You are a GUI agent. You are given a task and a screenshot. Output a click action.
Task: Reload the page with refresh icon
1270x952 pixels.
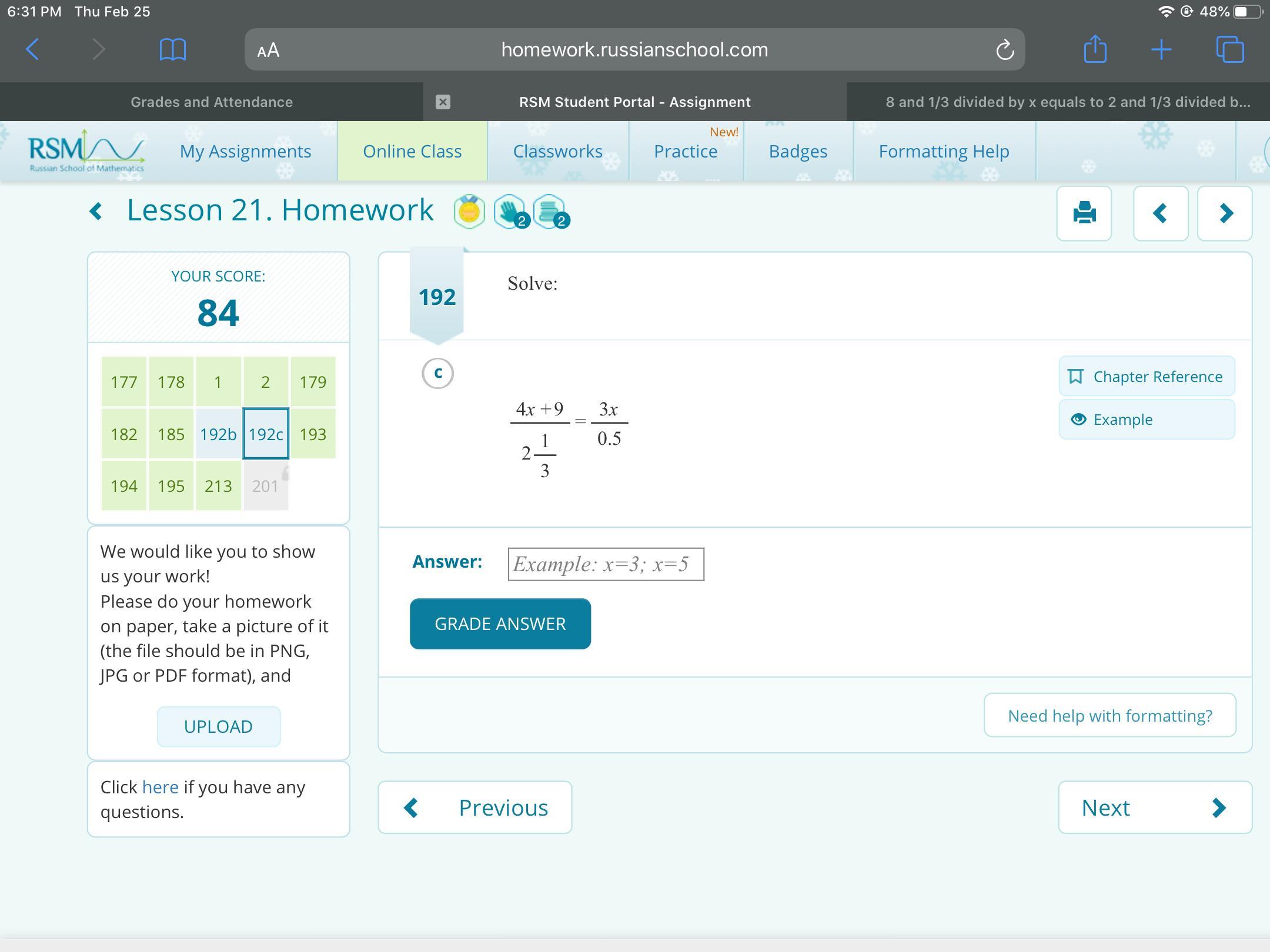tap(1005, 50)
